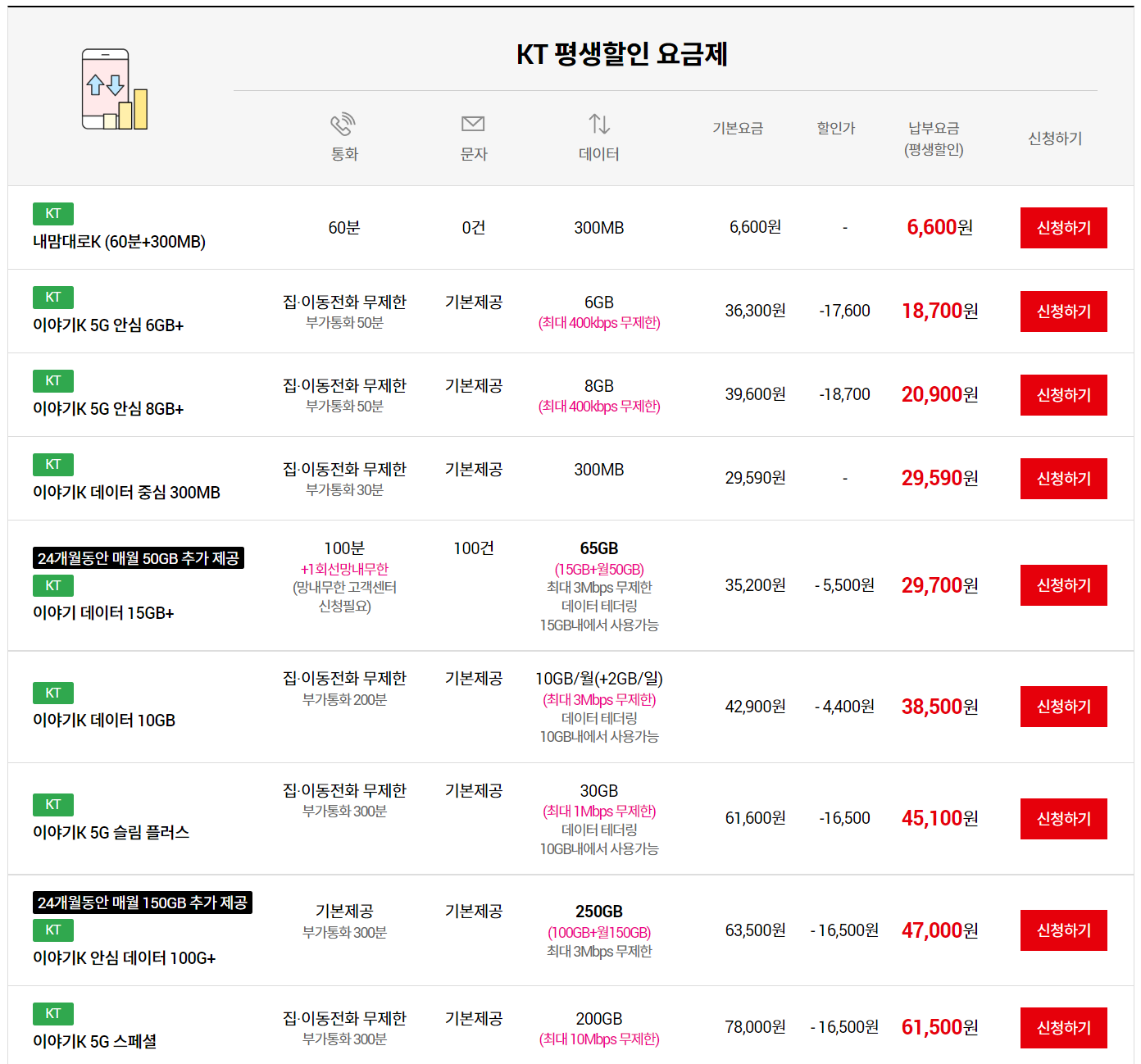Click the 38,500원 red price
This screenshot has width=1141, height=1064.
pyautogui.click(x=939, y=707)
